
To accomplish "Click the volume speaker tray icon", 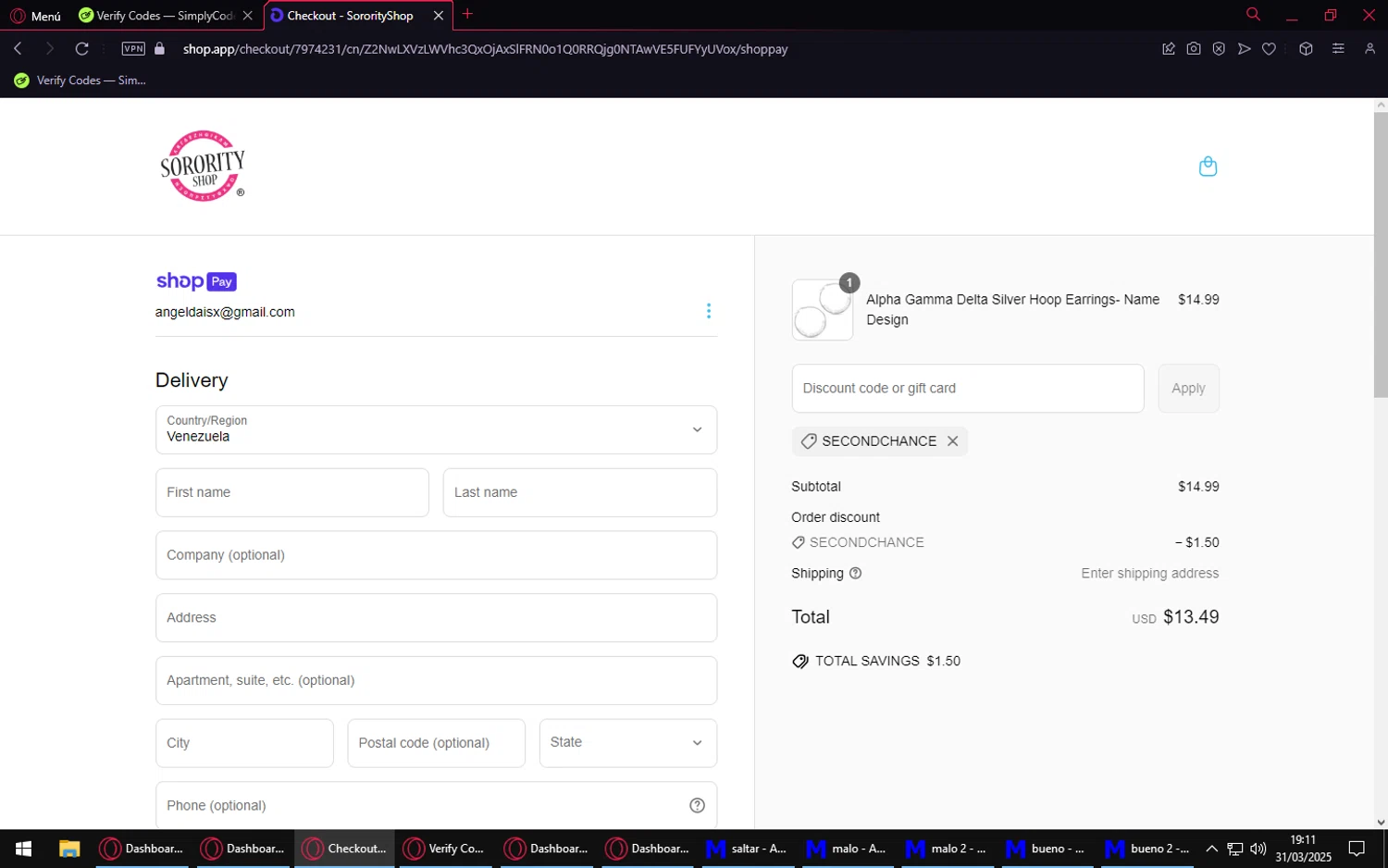I will click(x=1258, y=849).
